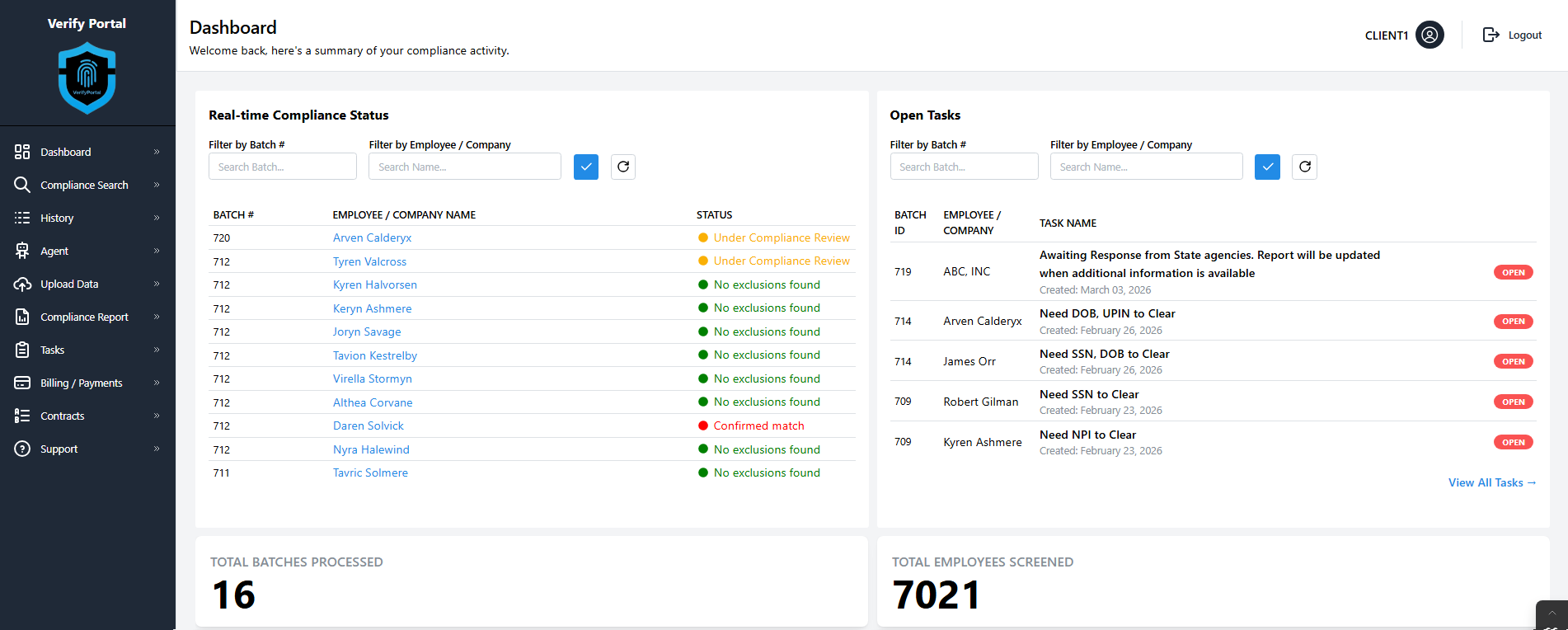Click the Logout arrow icon
Viewport: 1568px width, 630px height.
[1491, 35]
